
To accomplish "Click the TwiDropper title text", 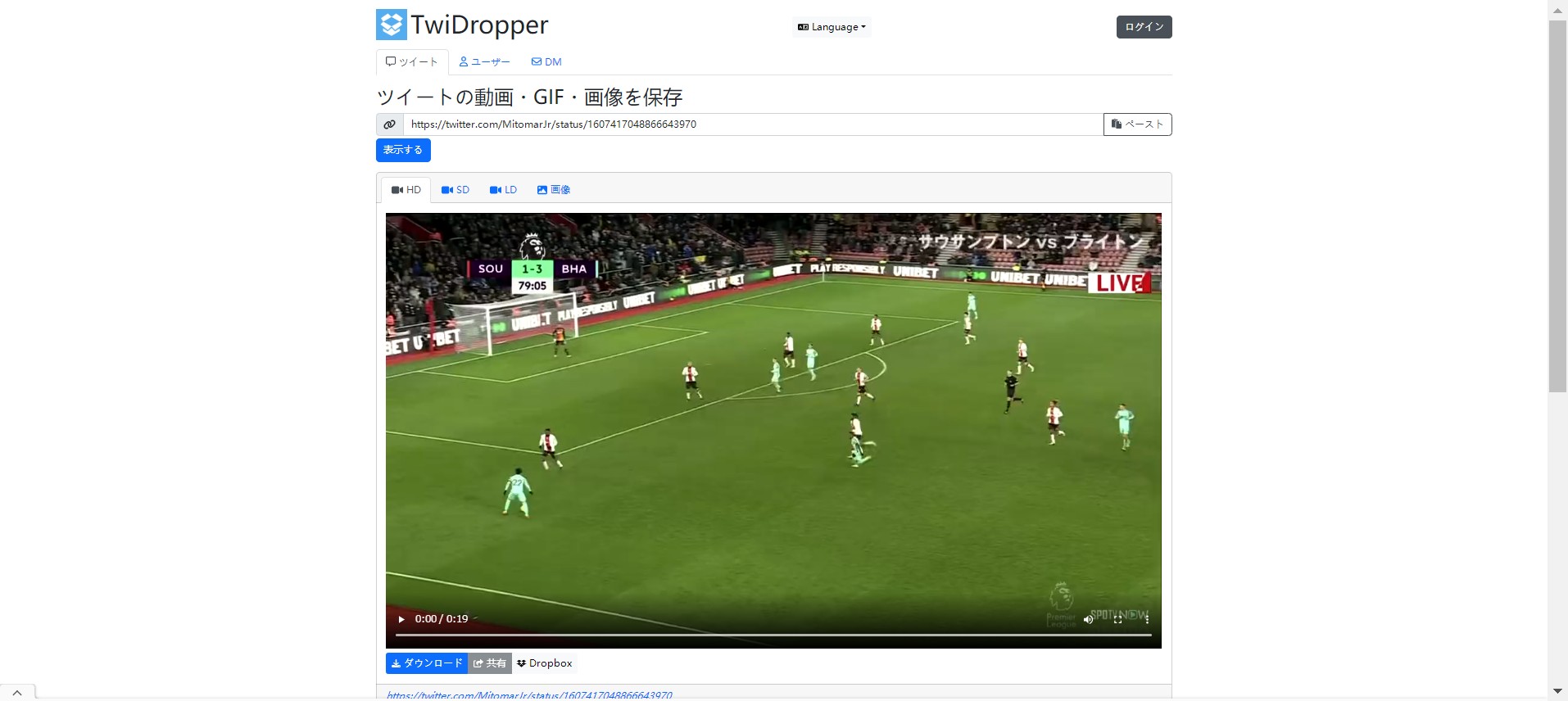I will point(479,25).
